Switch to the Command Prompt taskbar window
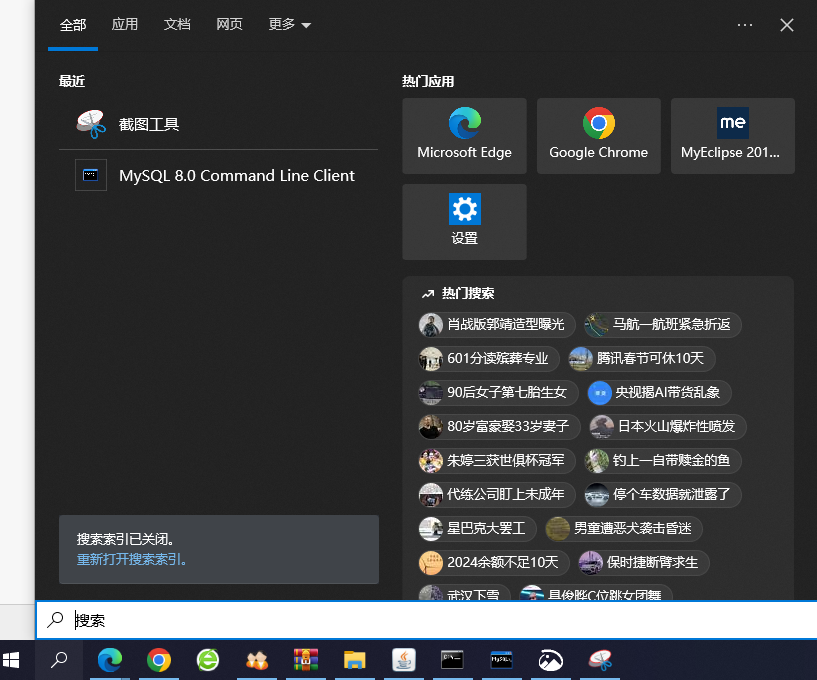This screenshot has width=817, height=680. (x=452, y=660)
